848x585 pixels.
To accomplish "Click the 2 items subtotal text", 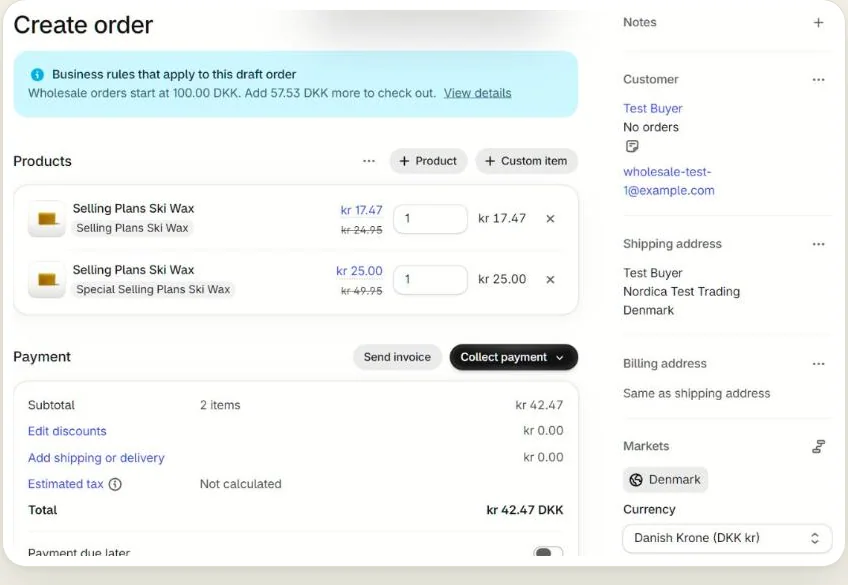I will [220, 405].
